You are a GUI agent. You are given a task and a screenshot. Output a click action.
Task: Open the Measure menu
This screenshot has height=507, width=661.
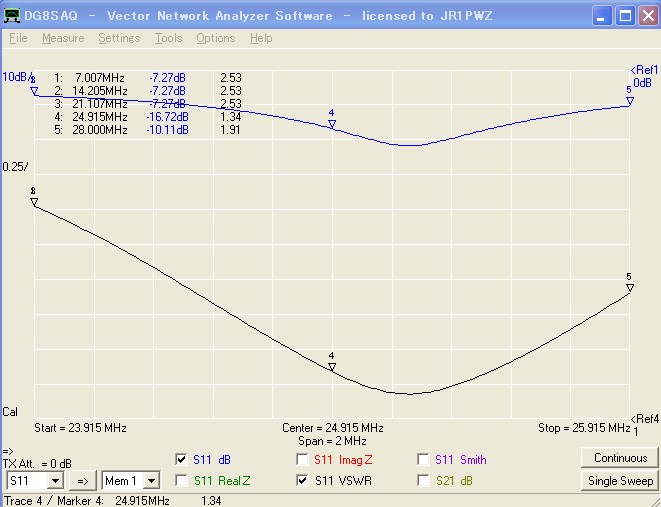tap(63, 38)
